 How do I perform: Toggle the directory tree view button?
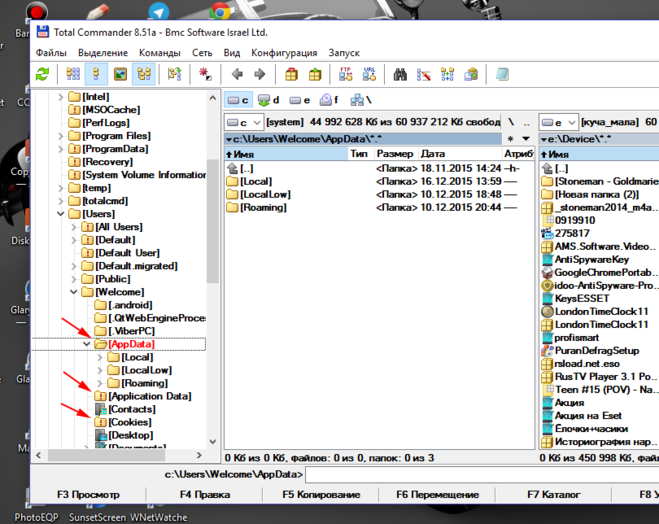pyautogui.click(x=145, y=74)
